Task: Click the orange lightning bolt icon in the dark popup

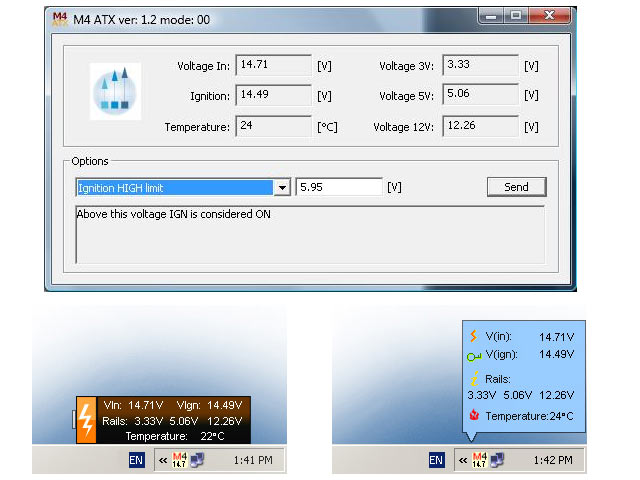Action: point(86,420)
